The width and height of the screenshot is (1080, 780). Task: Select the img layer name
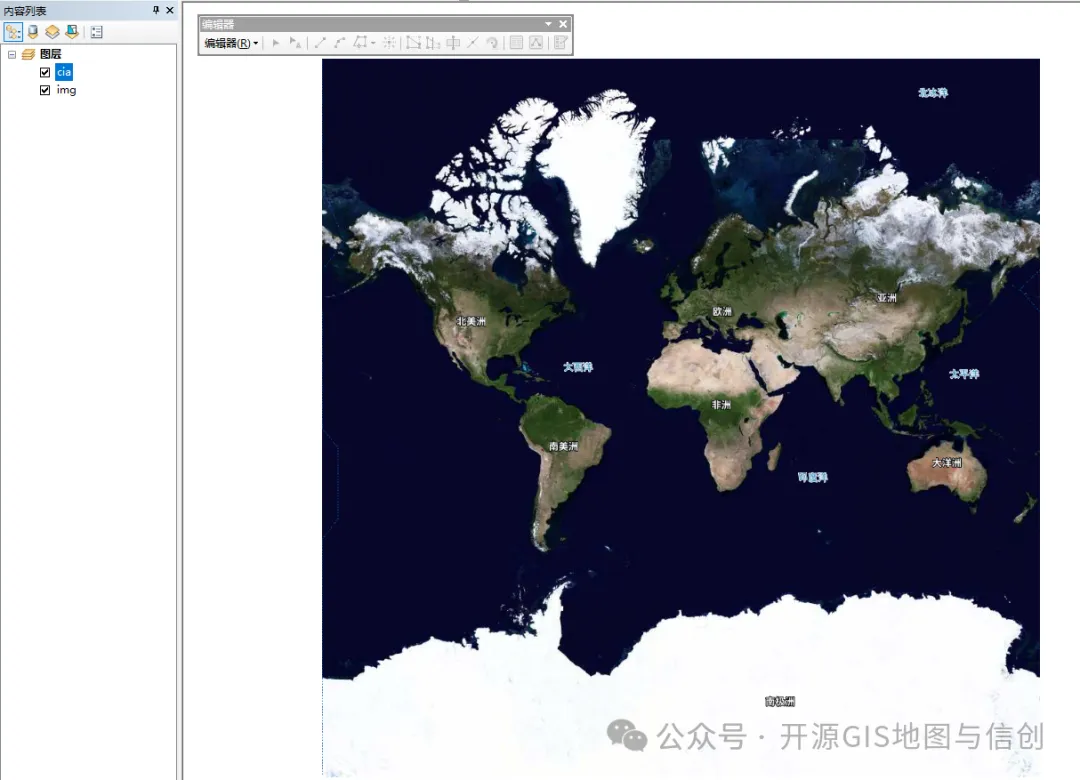click(x=66, y=90)
